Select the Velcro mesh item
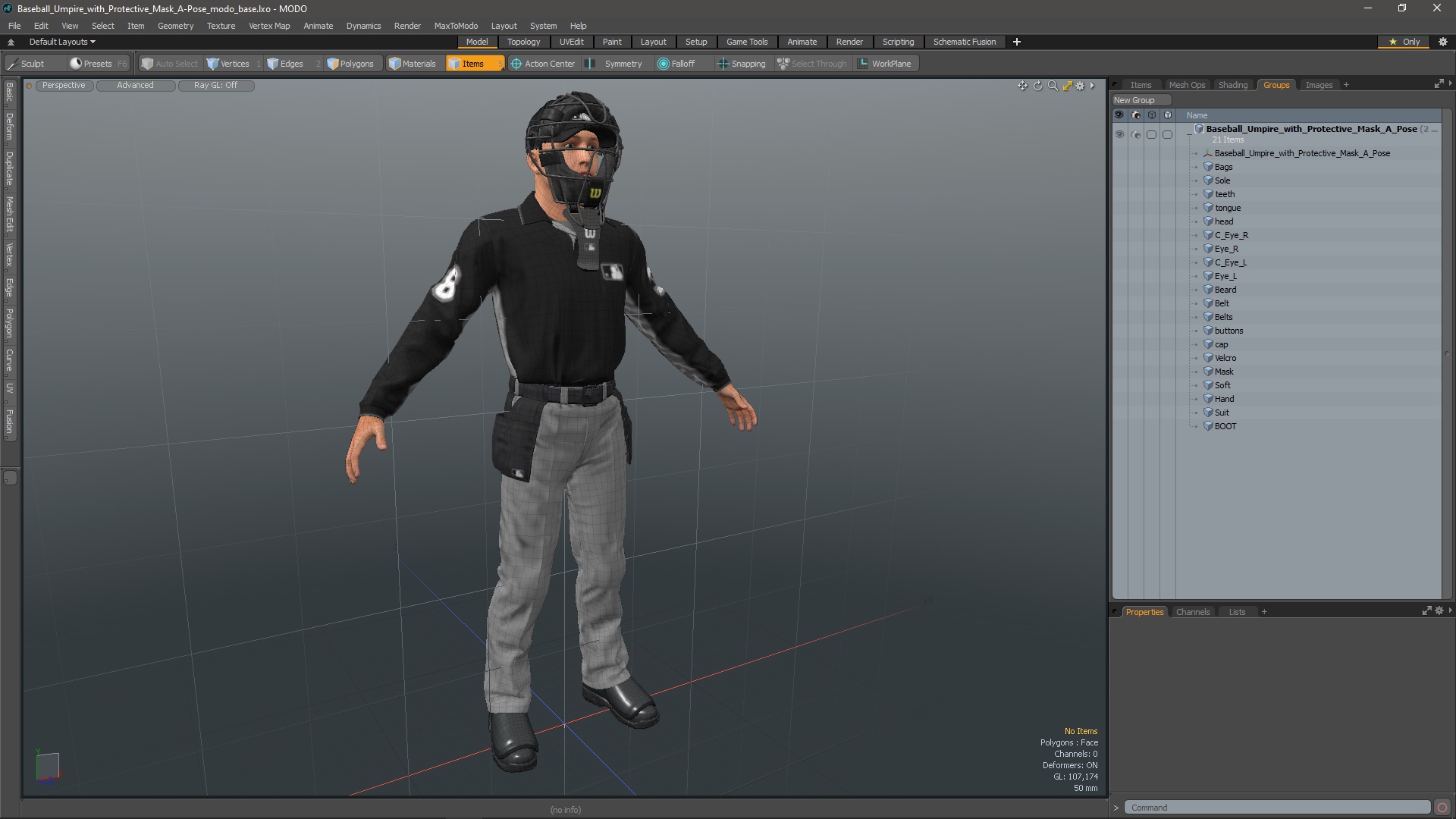 click(x=1225, y=358)
